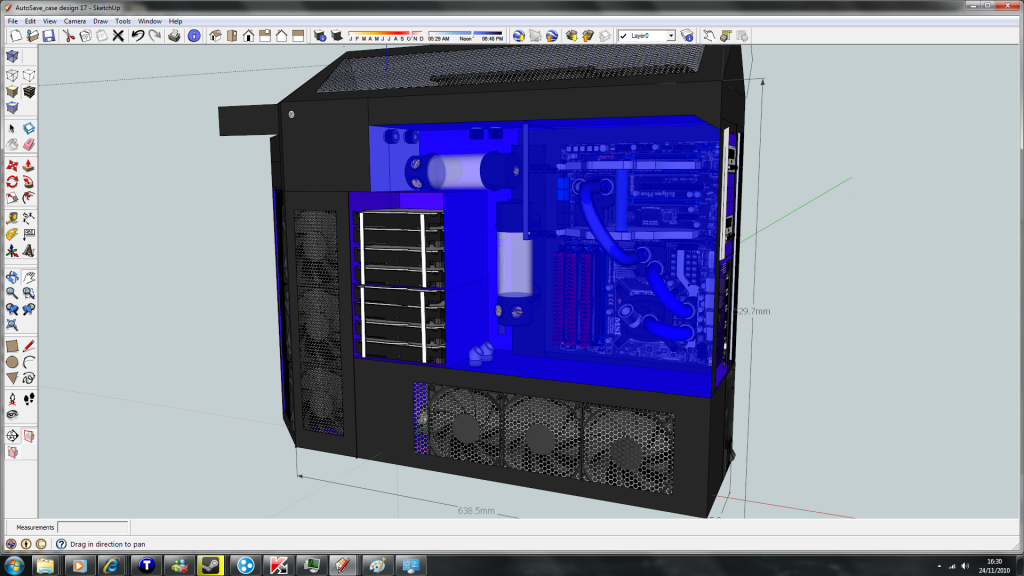Click the Print icon
Image resolution: width=1024 pixels, height=576 pixels.
click(x=174, y=36)
